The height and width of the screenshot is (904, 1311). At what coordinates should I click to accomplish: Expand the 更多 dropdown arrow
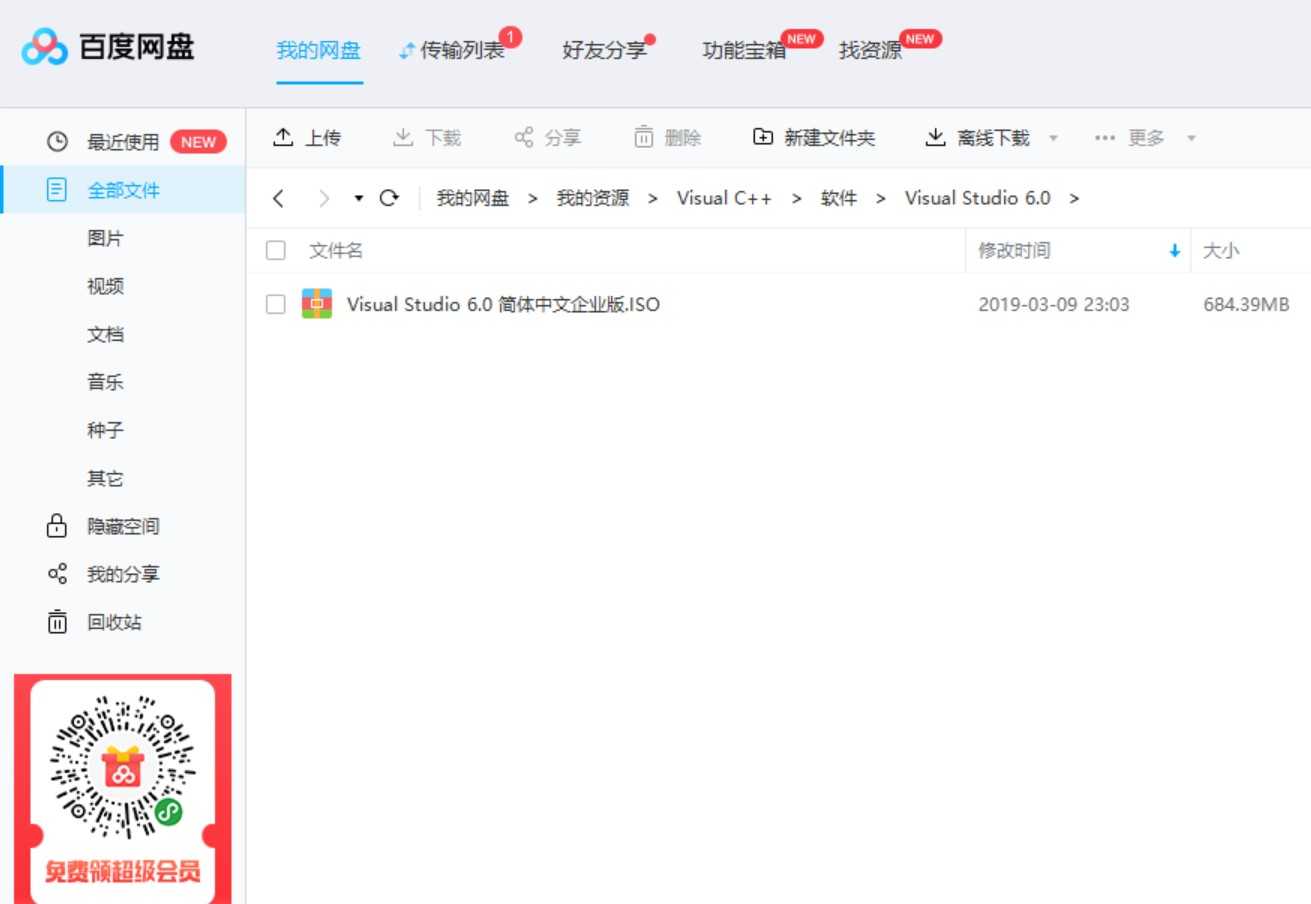pyautogui.click(x=1190, y=138)
